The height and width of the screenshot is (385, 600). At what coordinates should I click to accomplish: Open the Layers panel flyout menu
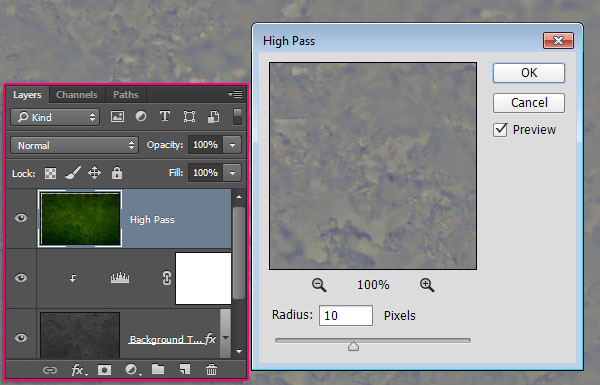tap(235, 94)
